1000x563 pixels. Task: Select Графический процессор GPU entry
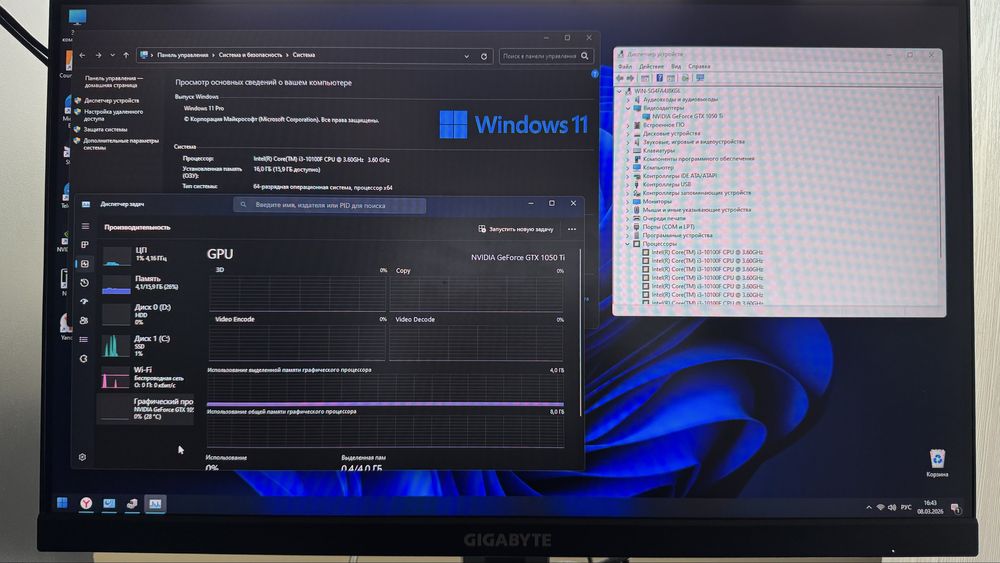click(x=147, y=409)
